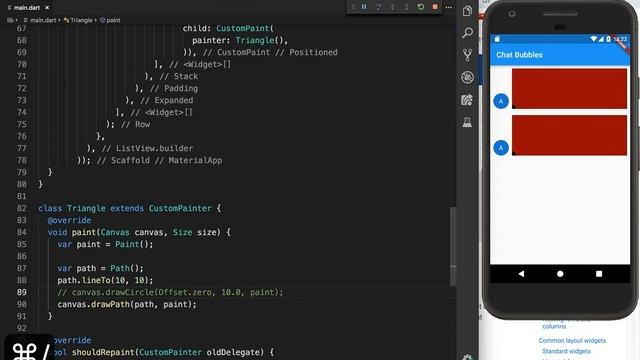Click the lib breadcrumb segment
This screenshot has height=360, width=640.
(x=10, y=20)
